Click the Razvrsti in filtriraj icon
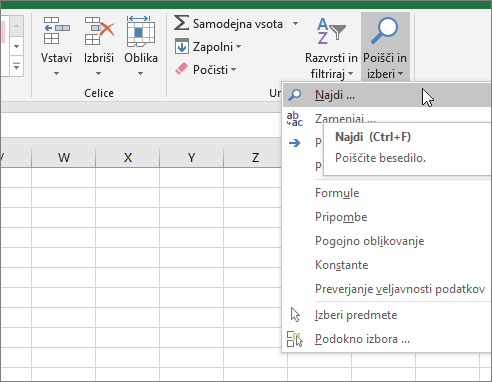This screenshot has height=382, width=492. [x=331, y=31]
